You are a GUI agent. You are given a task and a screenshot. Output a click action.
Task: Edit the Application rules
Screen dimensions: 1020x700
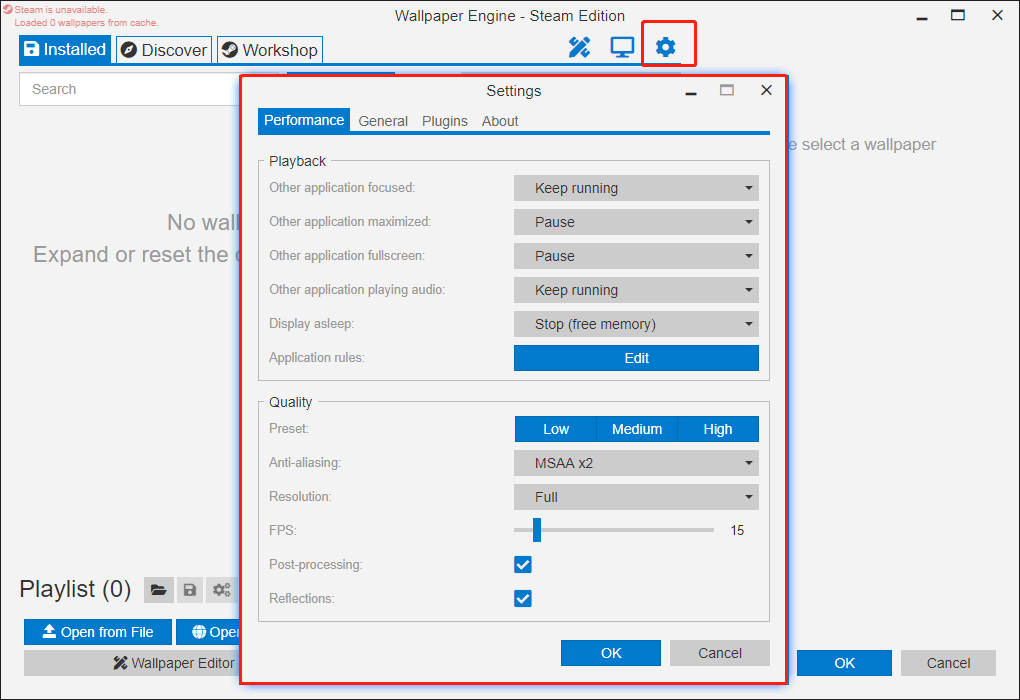(636, 358)
